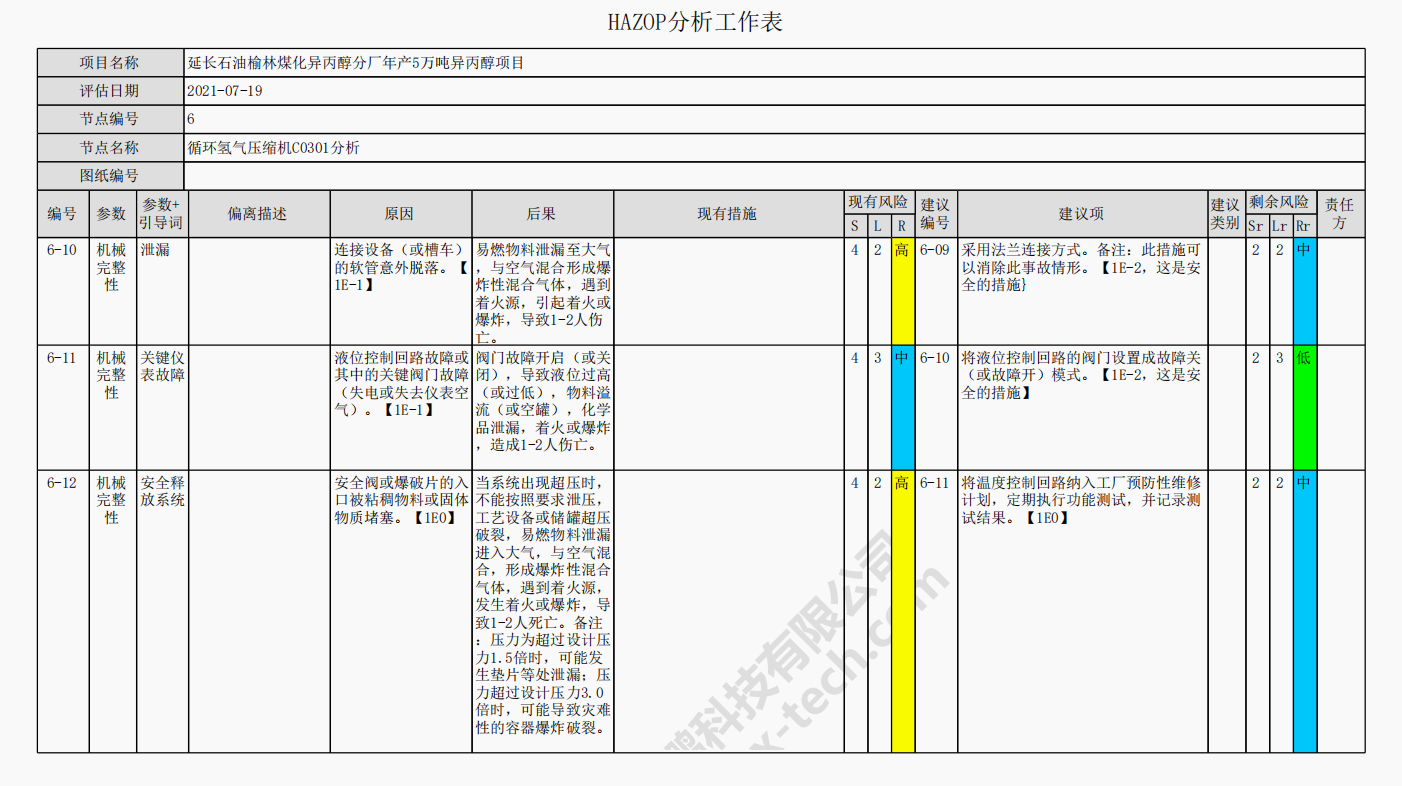The height and width of the screenshot is (786, 1402).
Task: Click the 剩余风险 column header
Action: pyautogui.click(x=1280, y=202)
